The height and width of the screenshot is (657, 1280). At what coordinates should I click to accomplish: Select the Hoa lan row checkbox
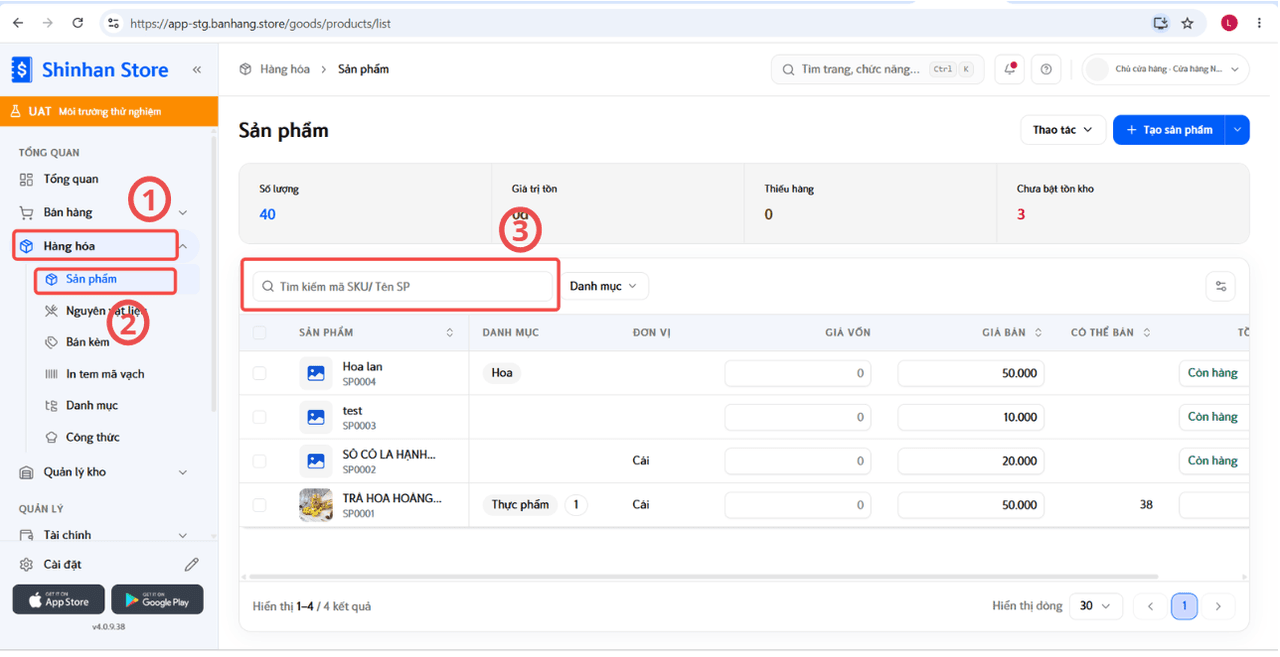(x=260, y=373)
